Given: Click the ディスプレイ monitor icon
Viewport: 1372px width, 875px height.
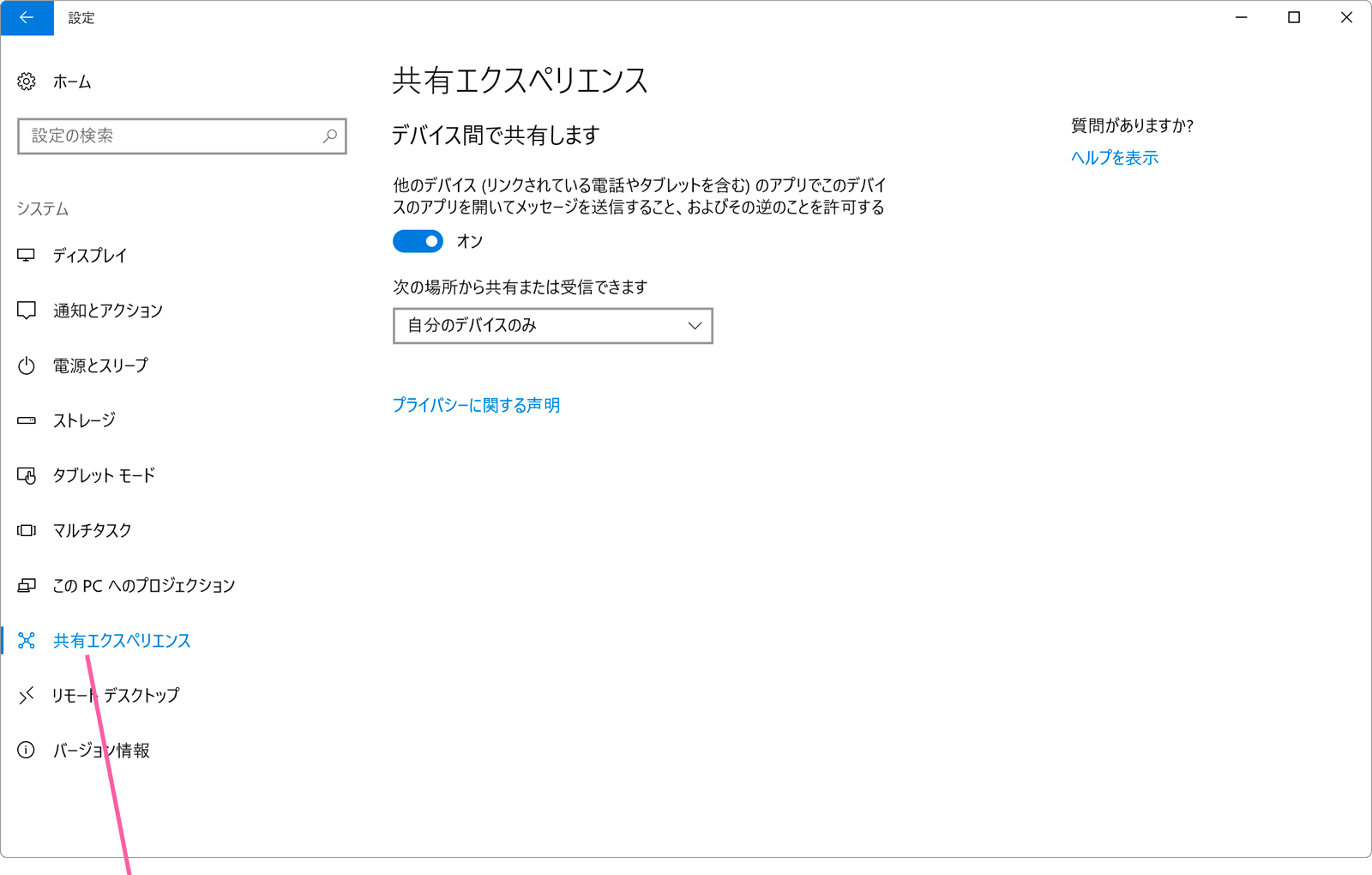Looking at the screenshot, I should pos(27,255).
